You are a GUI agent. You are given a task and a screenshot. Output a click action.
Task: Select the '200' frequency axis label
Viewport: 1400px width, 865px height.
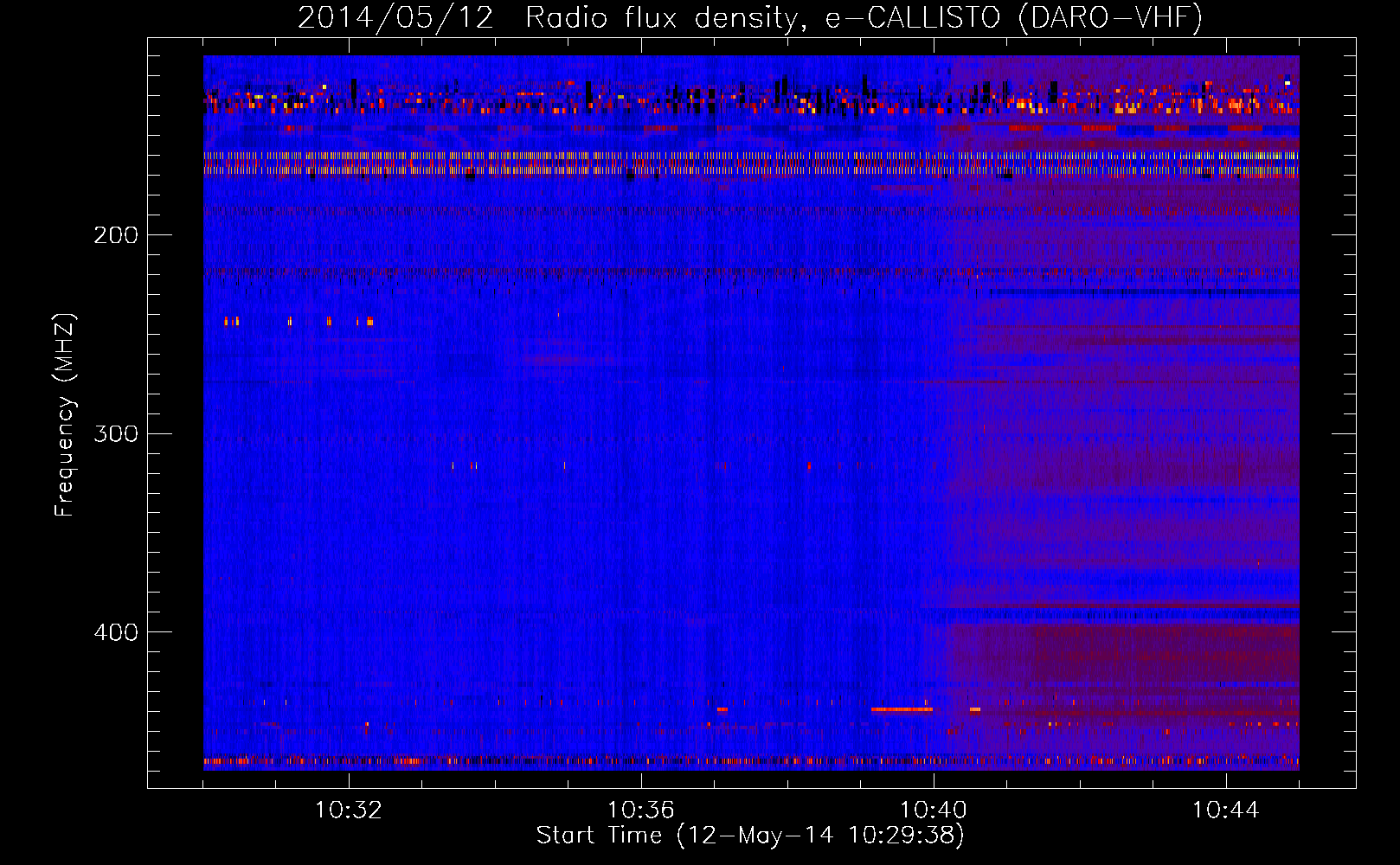(116, 235)
